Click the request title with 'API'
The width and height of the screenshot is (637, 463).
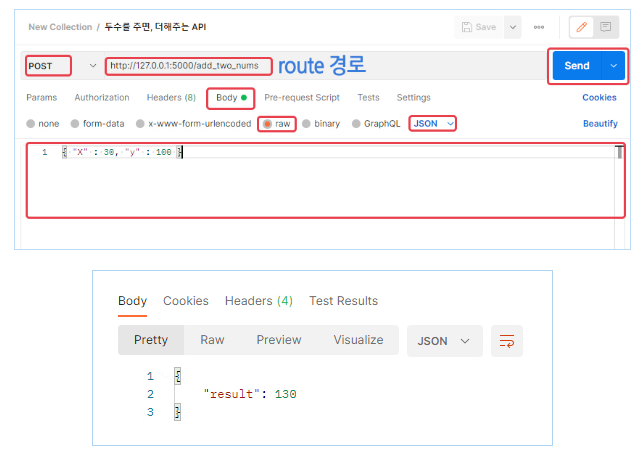155,27
